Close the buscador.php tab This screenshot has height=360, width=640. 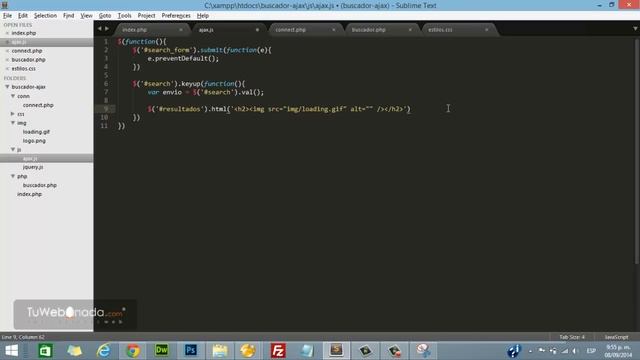410,30
